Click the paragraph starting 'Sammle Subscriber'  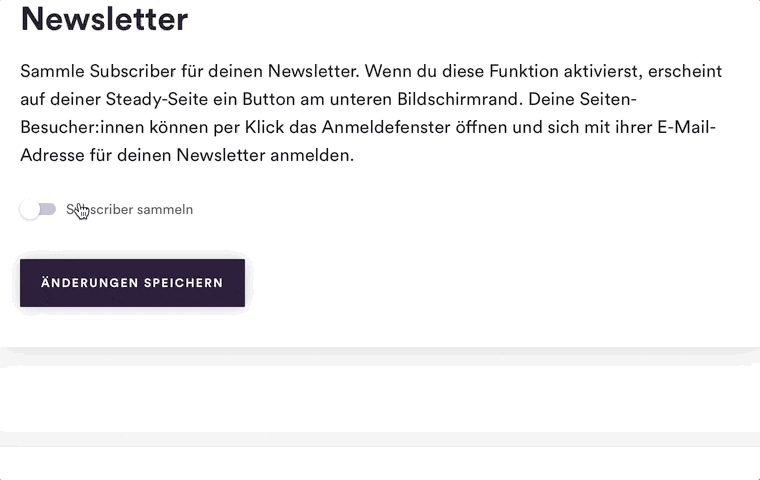pos(371,113)
